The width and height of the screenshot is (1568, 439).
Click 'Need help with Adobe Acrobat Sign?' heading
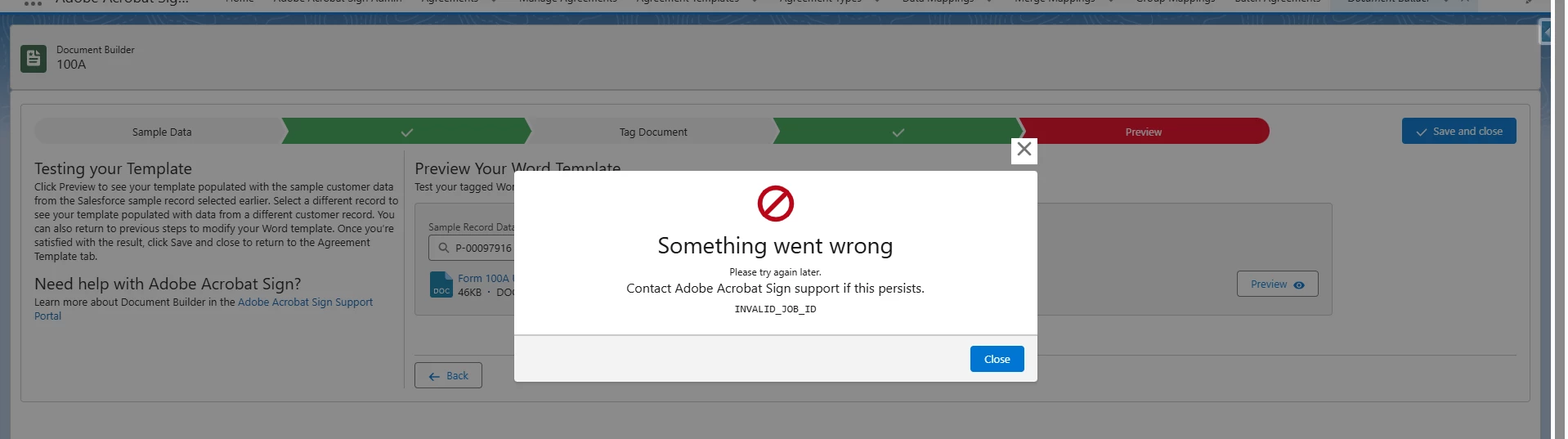[168, 284]
